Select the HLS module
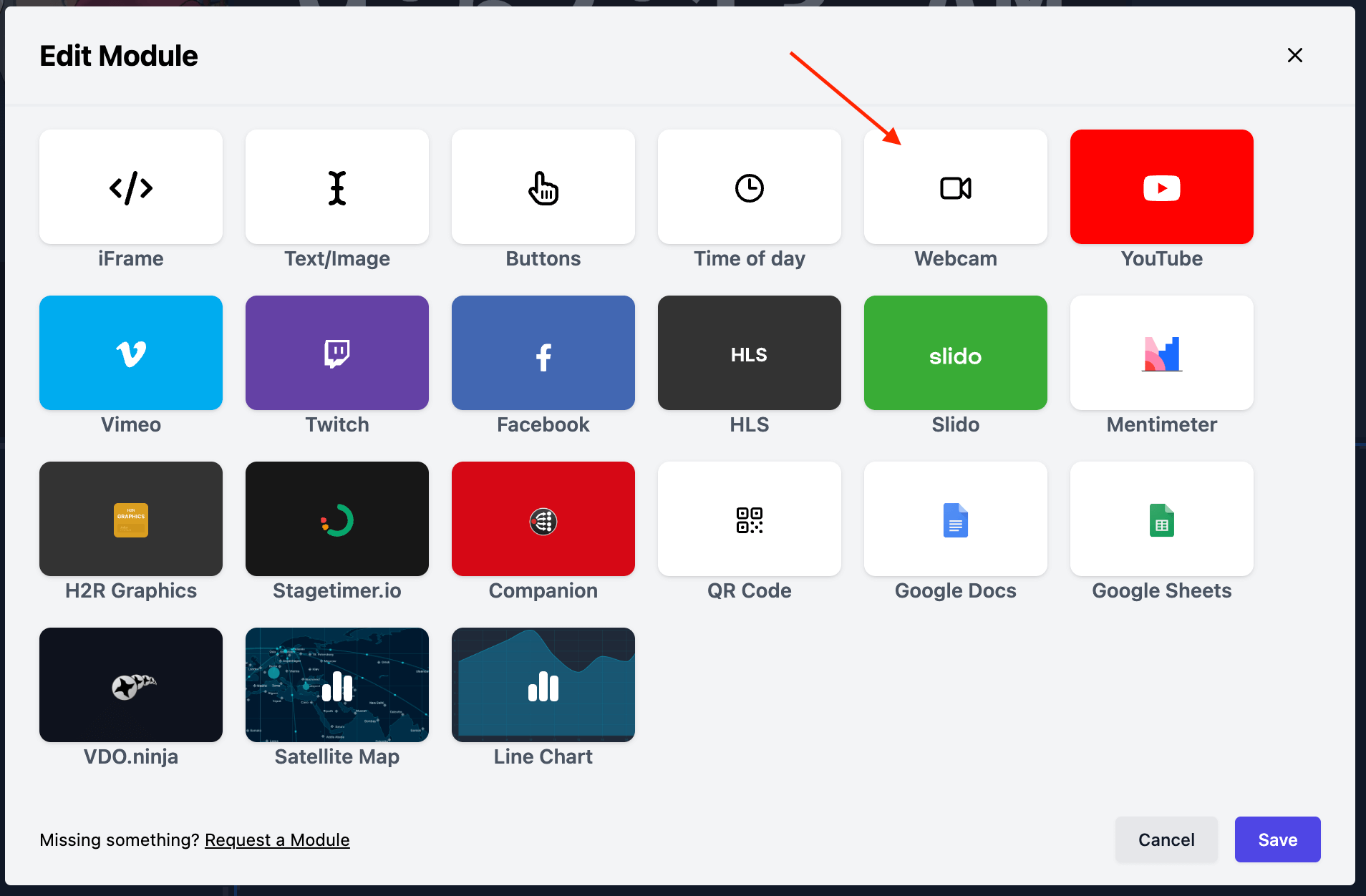The width and height of the screenshot is (1366, 896). (749, 353)
